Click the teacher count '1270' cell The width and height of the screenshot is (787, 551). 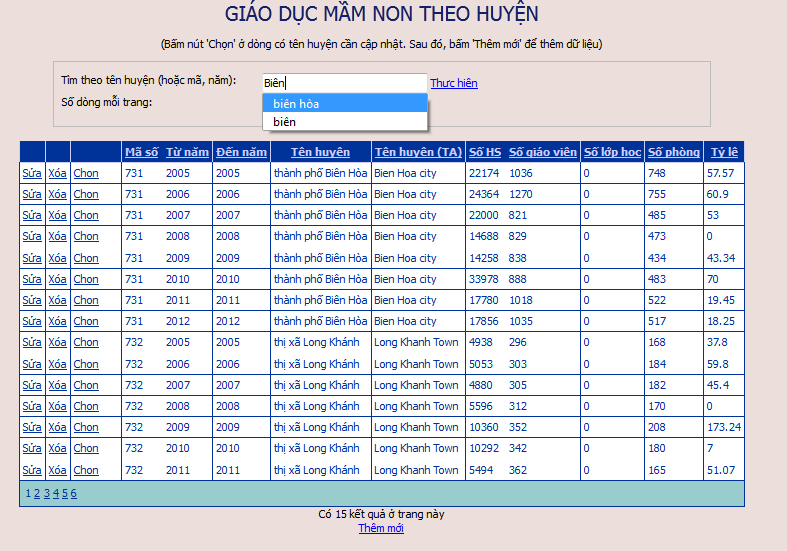pos(520,194)
